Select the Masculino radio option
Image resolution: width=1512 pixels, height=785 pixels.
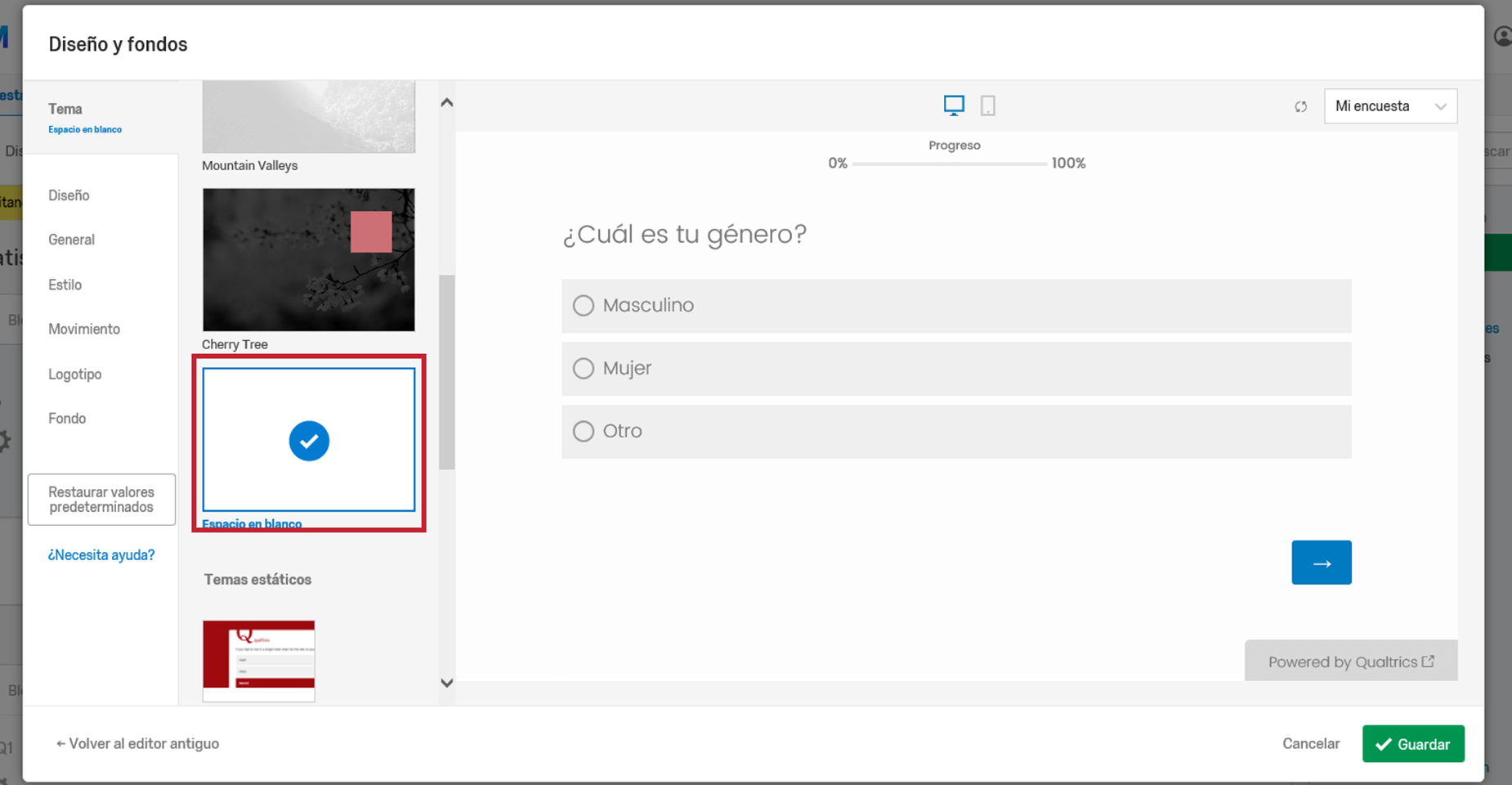coord(584,306)
